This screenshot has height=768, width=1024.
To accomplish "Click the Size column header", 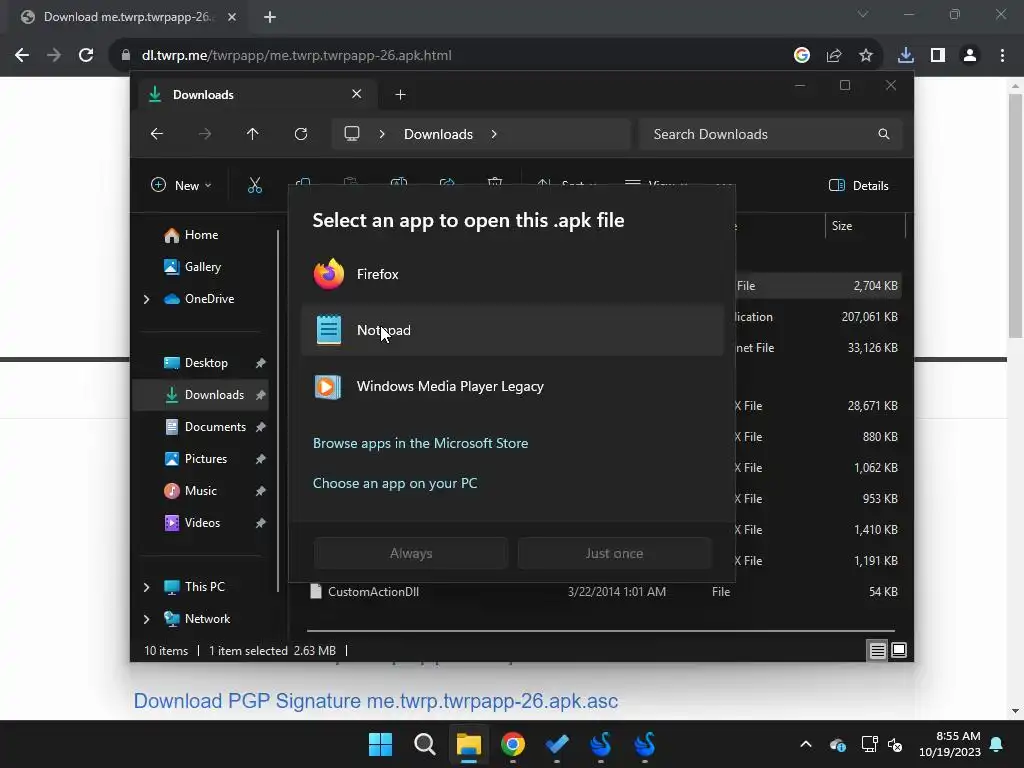I will [865, 226].
